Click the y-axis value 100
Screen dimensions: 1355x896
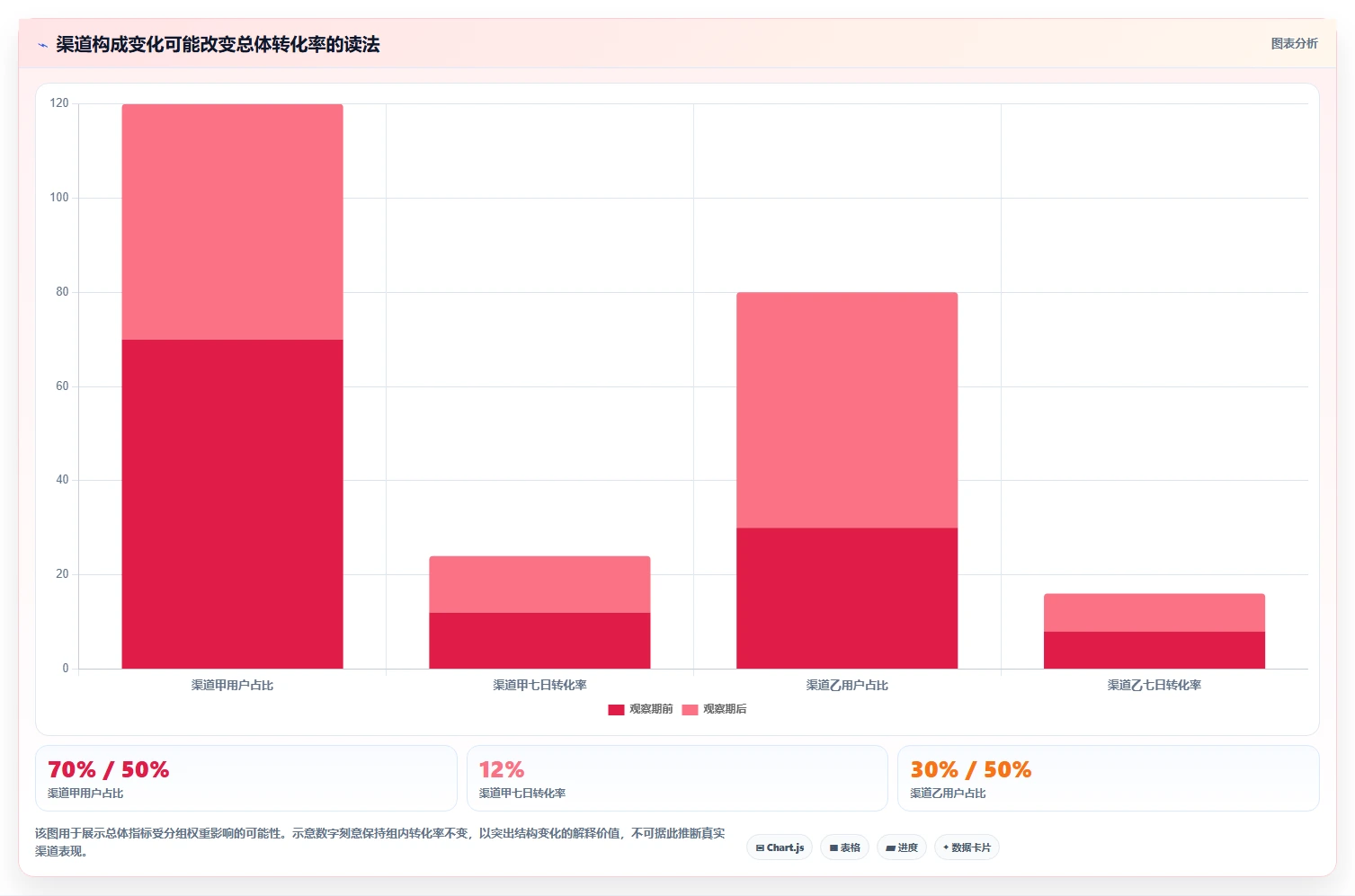coord(59,198)
